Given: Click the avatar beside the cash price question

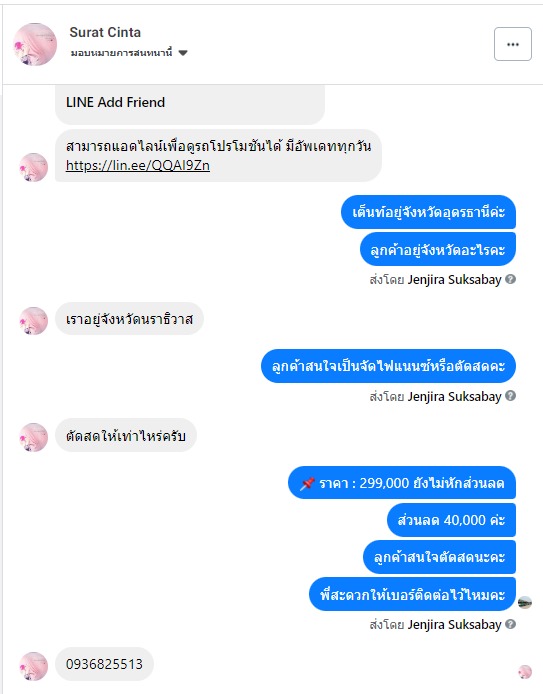Looking at the screenshot, I should 34,437.
